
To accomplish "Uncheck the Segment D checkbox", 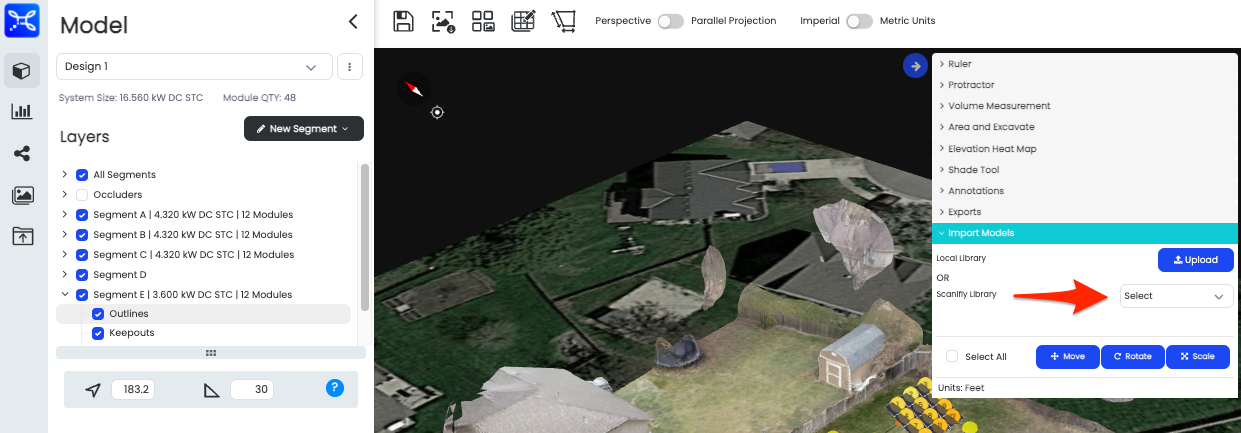I will pyautogui.click(x=82, y=275).
